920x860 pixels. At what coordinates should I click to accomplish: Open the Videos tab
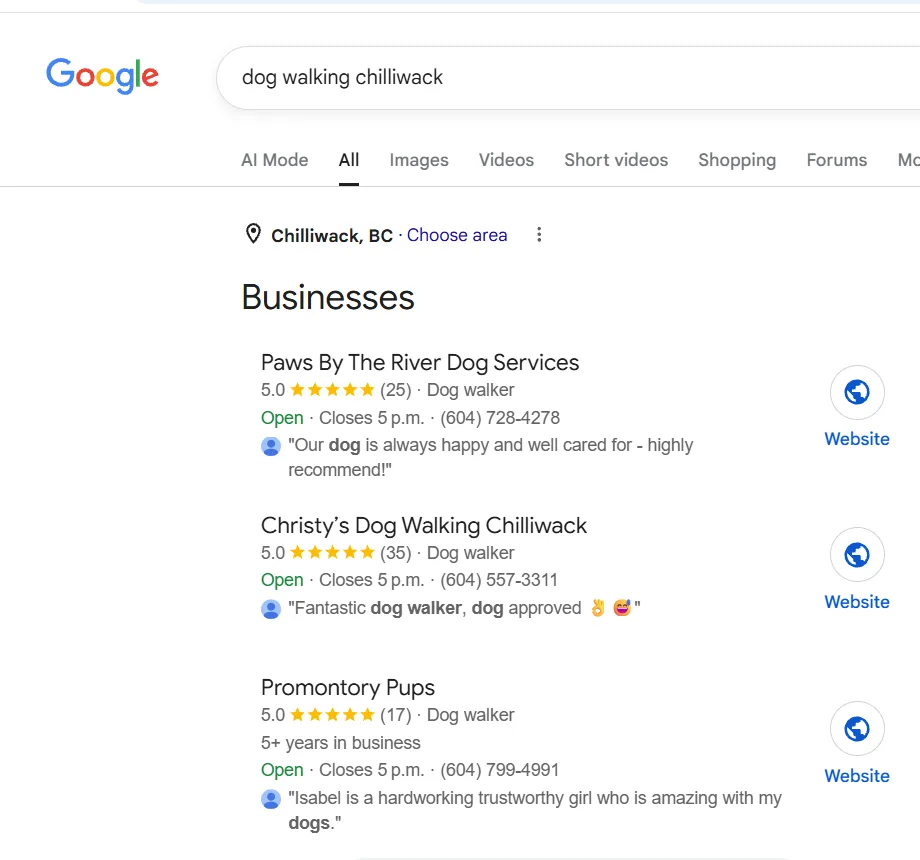(x=506, y=160)
